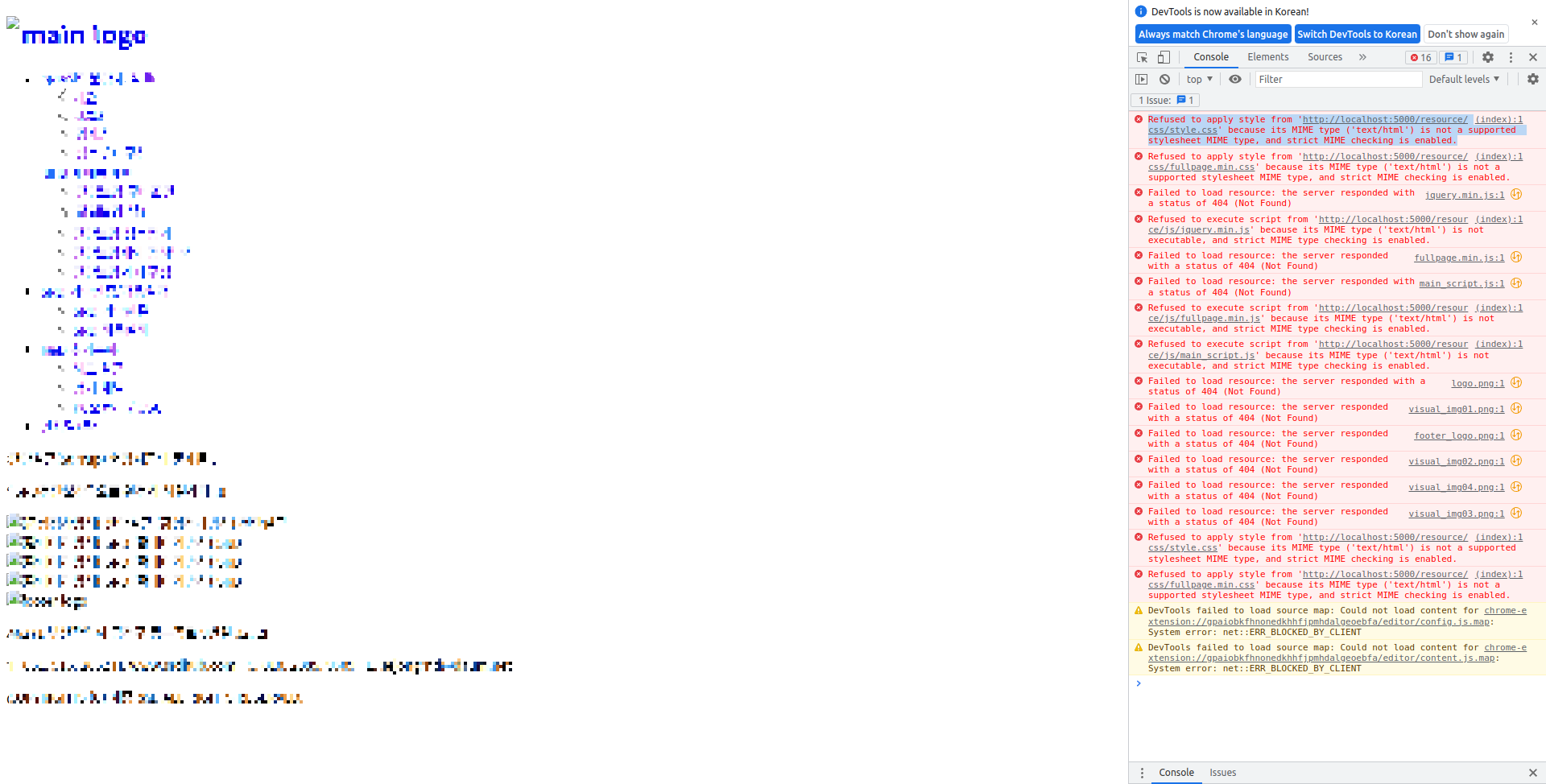This screenshot has width=1546, height=784.
Task: Click request icon beside main_script.js:1
Action: pos(1516,283)
